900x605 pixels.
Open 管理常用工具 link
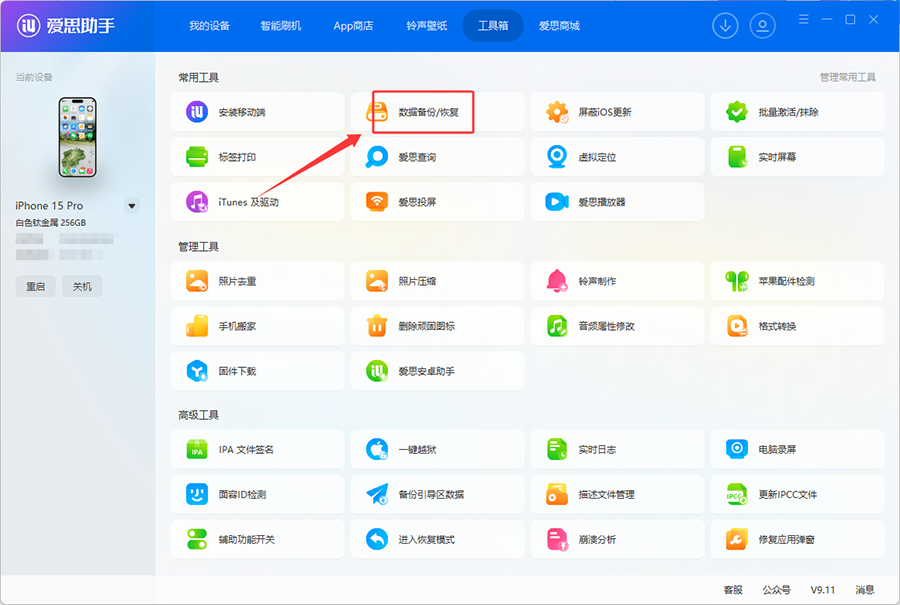848,77
